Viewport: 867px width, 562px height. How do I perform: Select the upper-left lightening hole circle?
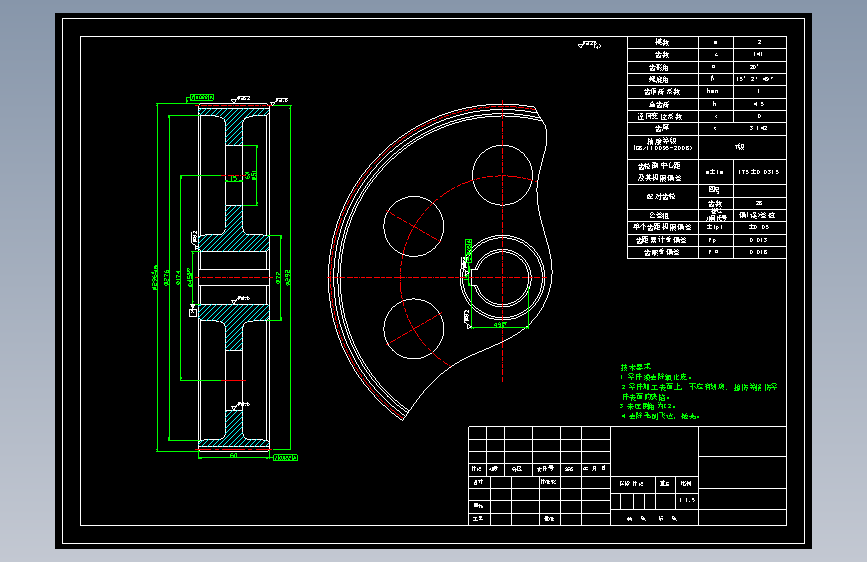tap(414, 226)
